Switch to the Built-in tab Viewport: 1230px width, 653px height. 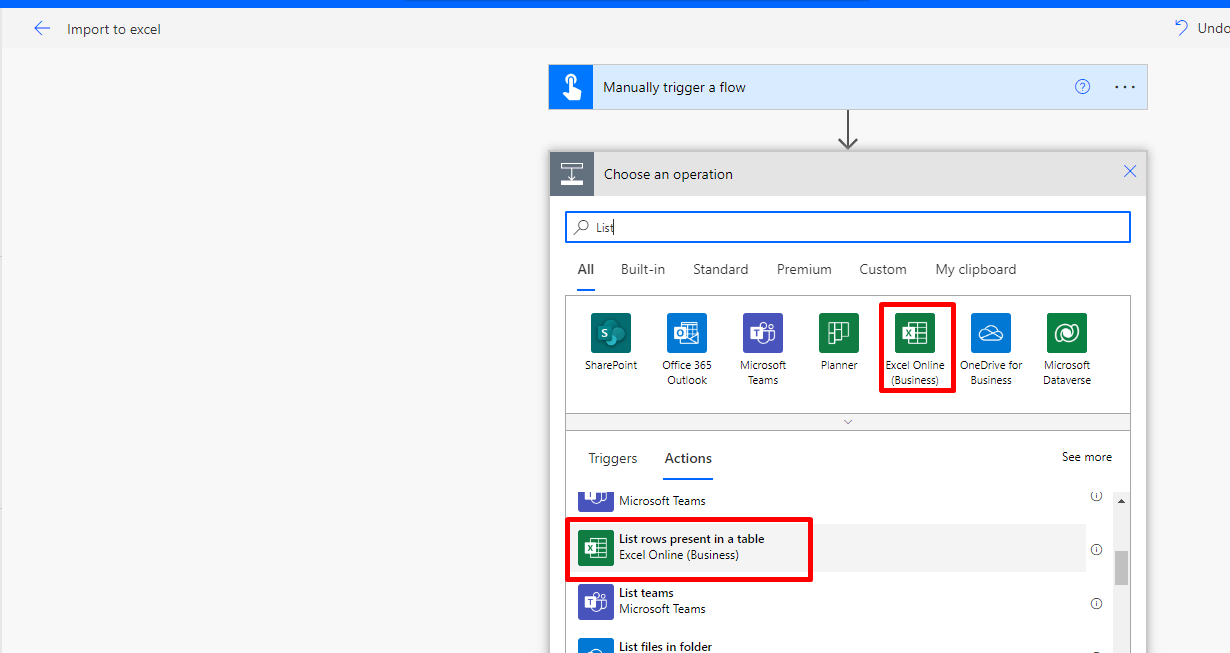click(x=642, y=269)
